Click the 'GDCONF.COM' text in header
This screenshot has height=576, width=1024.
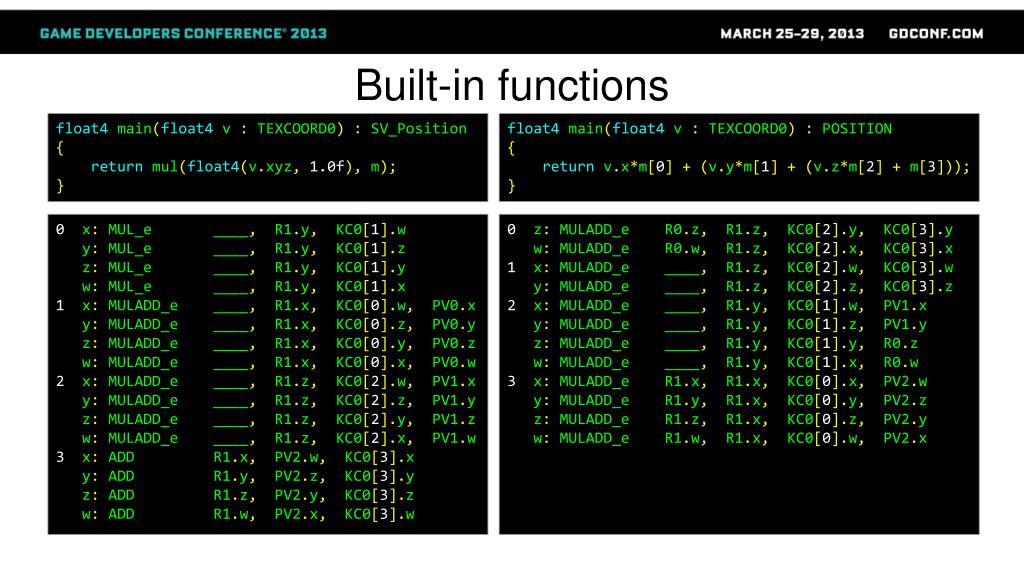tap(936, 33)
